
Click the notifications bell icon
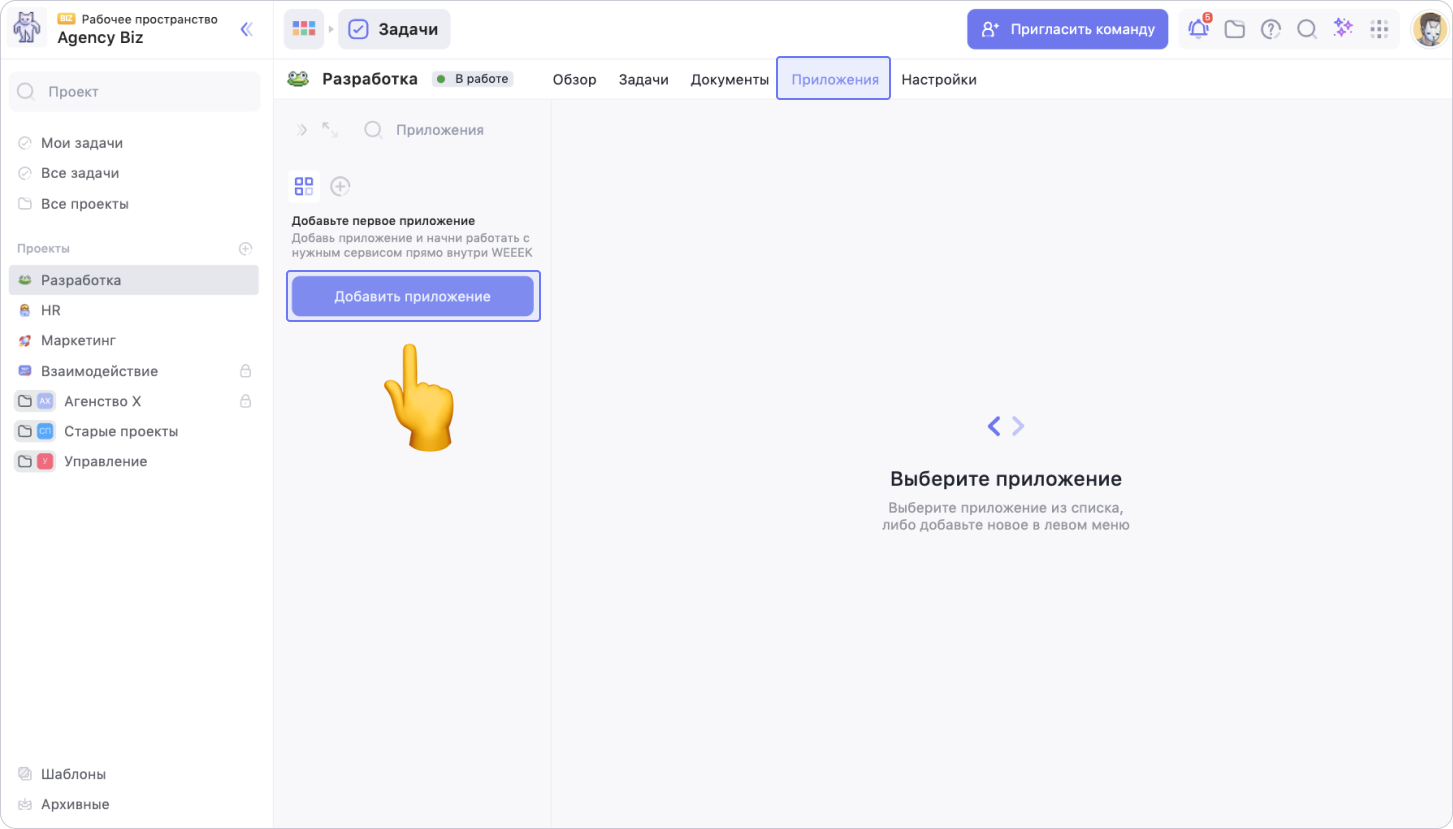point(1198,30)
